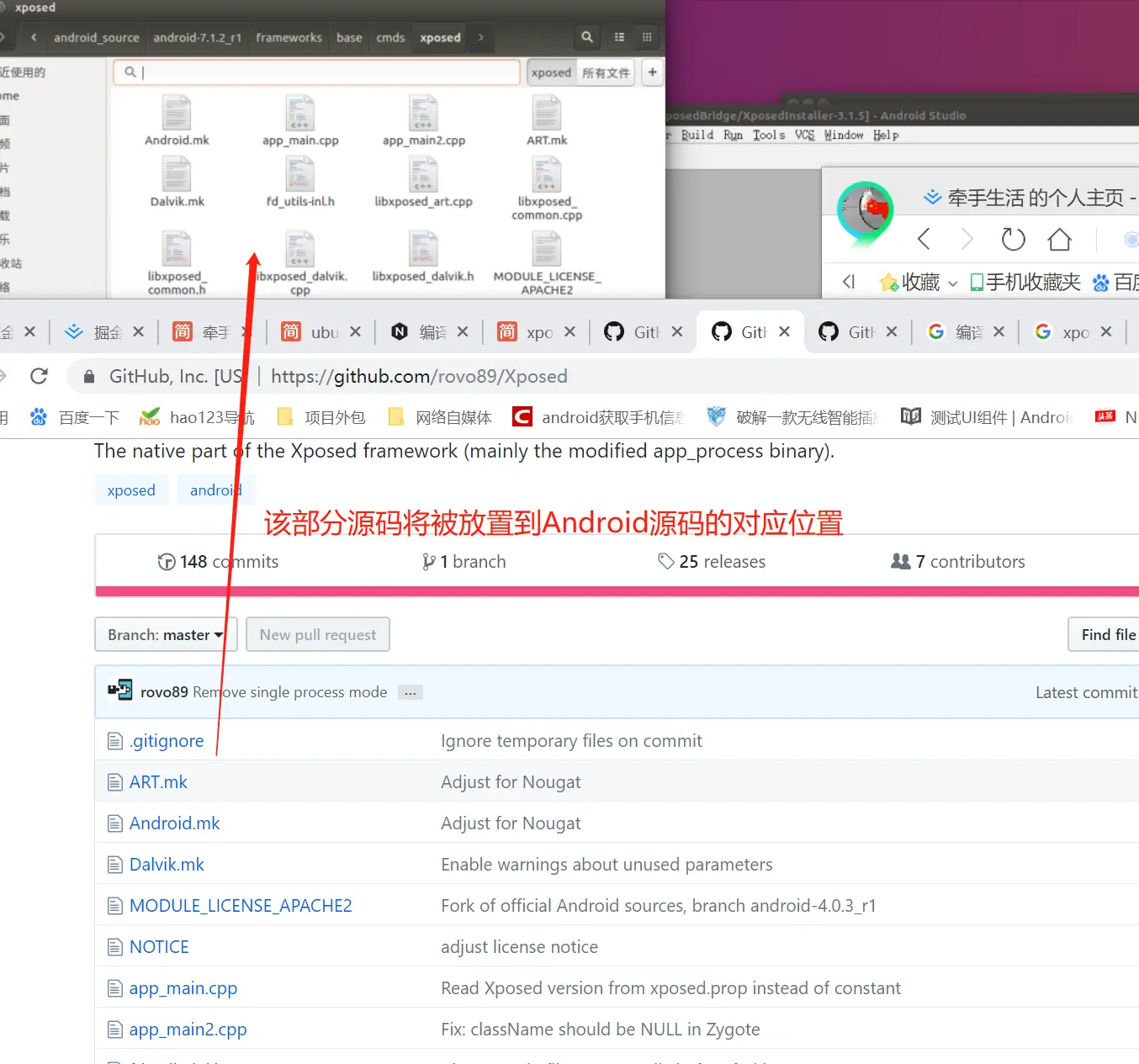Open the hao123 bookmark
The width and height of the screenshot is (1139, 1064).
pos(198,417)
